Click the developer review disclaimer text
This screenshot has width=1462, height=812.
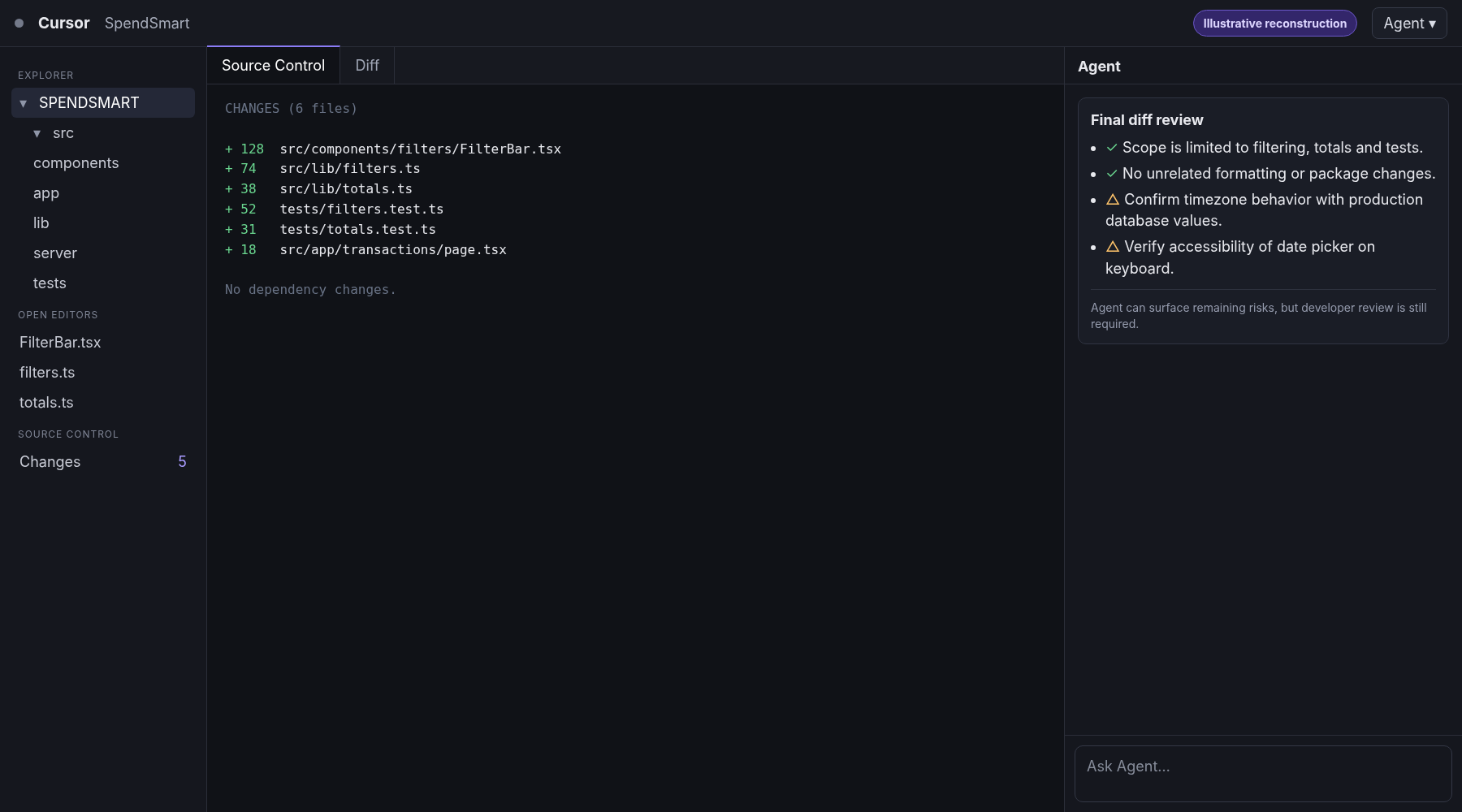point(1259,316)
